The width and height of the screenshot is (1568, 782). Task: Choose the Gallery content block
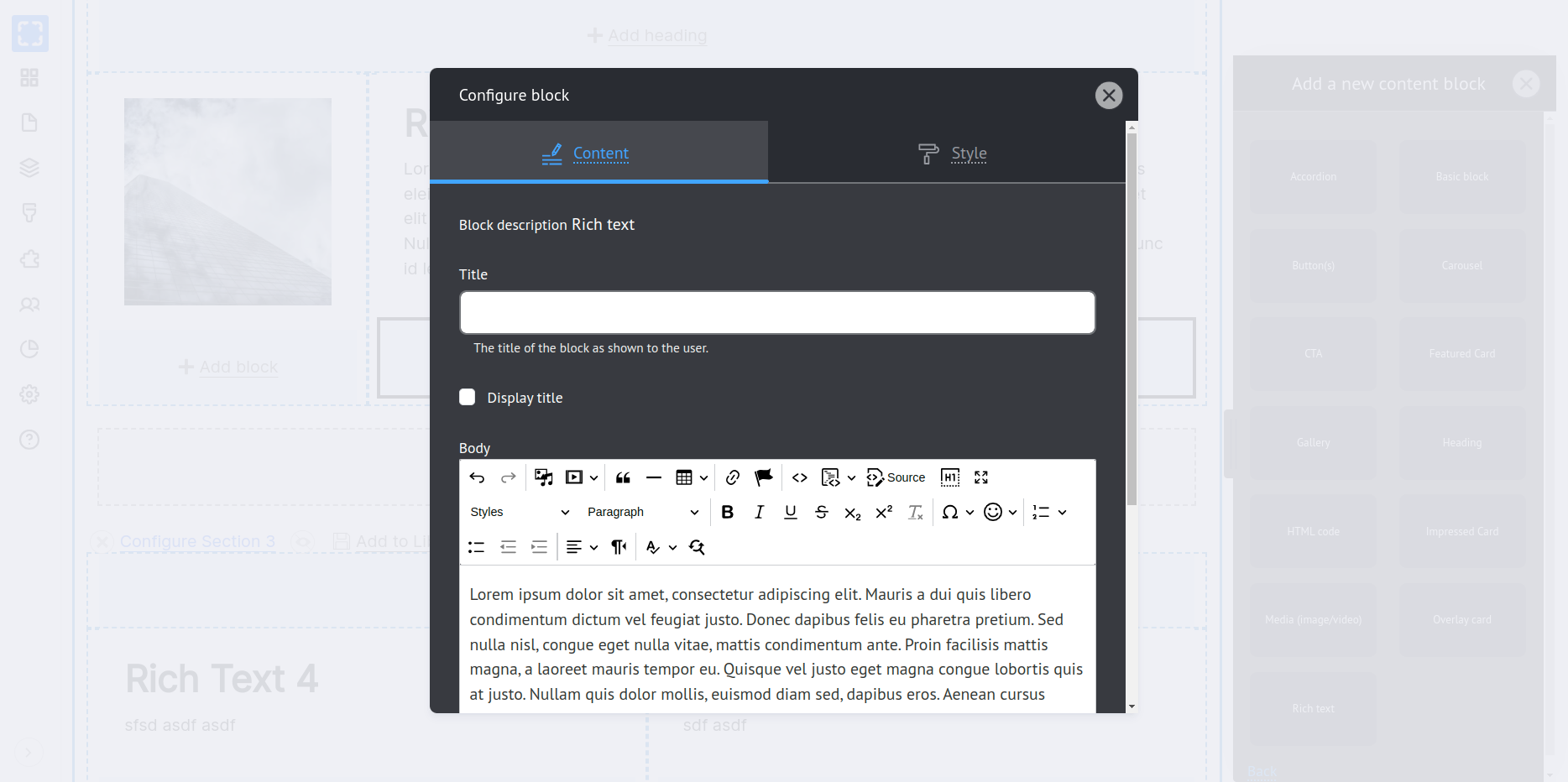[x=1313, y=442]
